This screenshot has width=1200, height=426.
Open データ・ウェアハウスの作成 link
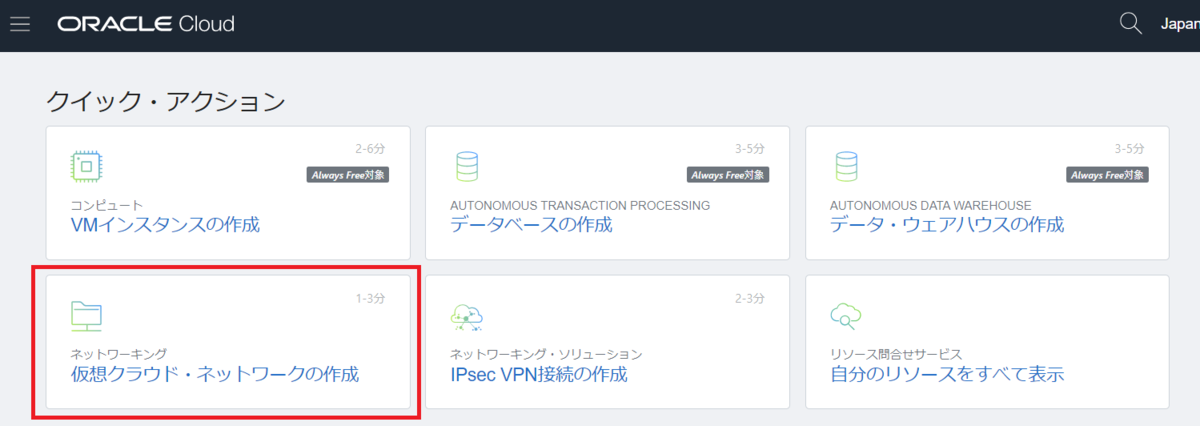[947, 224]
